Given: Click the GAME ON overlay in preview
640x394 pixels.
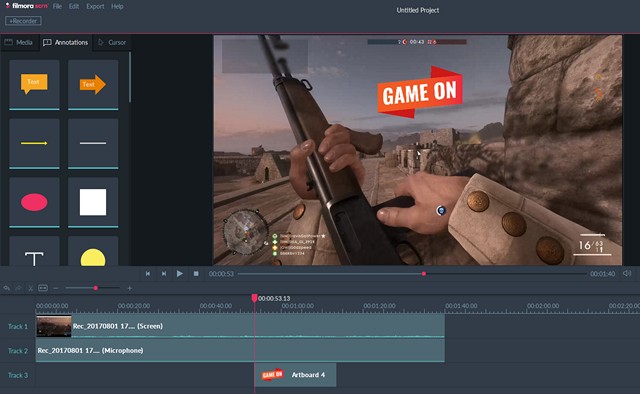Looking at the screenshot, I should (x=420, y=92).
